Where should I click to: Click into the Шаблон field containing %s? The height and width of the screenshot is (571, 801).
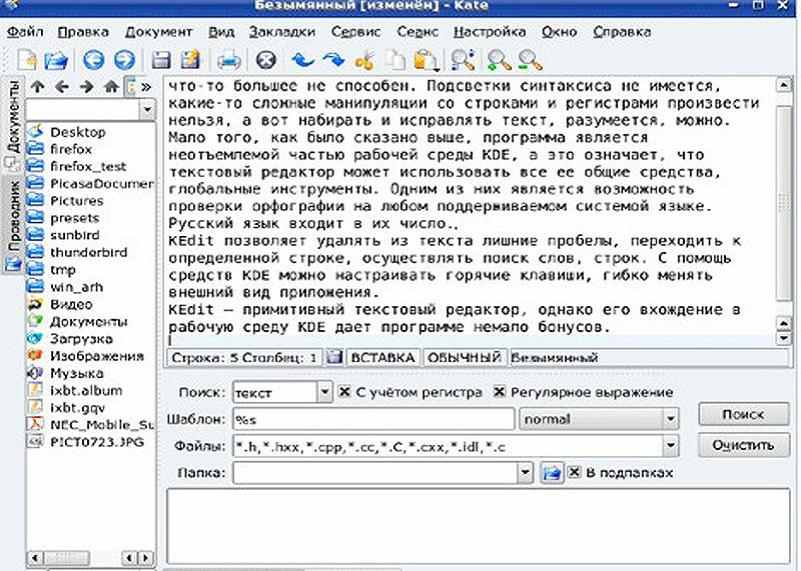(x=373, y=419)
